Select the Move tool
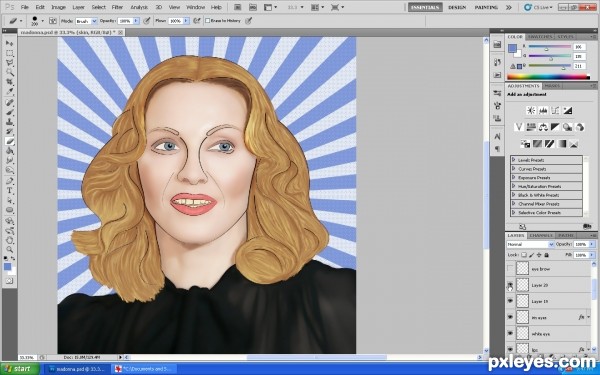This screenshot has height=375, width=600. [10, 43]
